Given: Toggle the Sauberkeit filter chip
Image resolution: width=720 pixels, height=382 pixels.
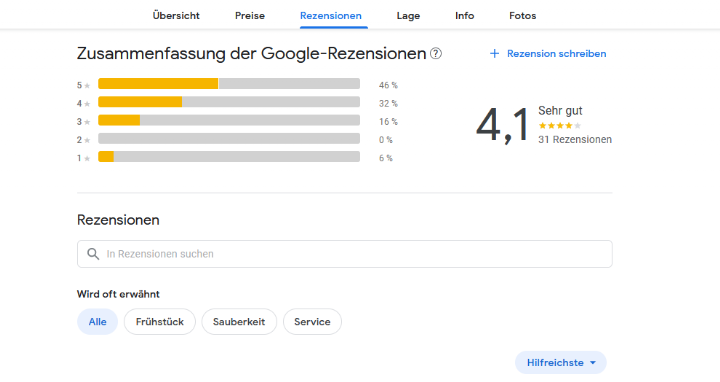Looking at the screenshot, I should [x=239, y=321].
